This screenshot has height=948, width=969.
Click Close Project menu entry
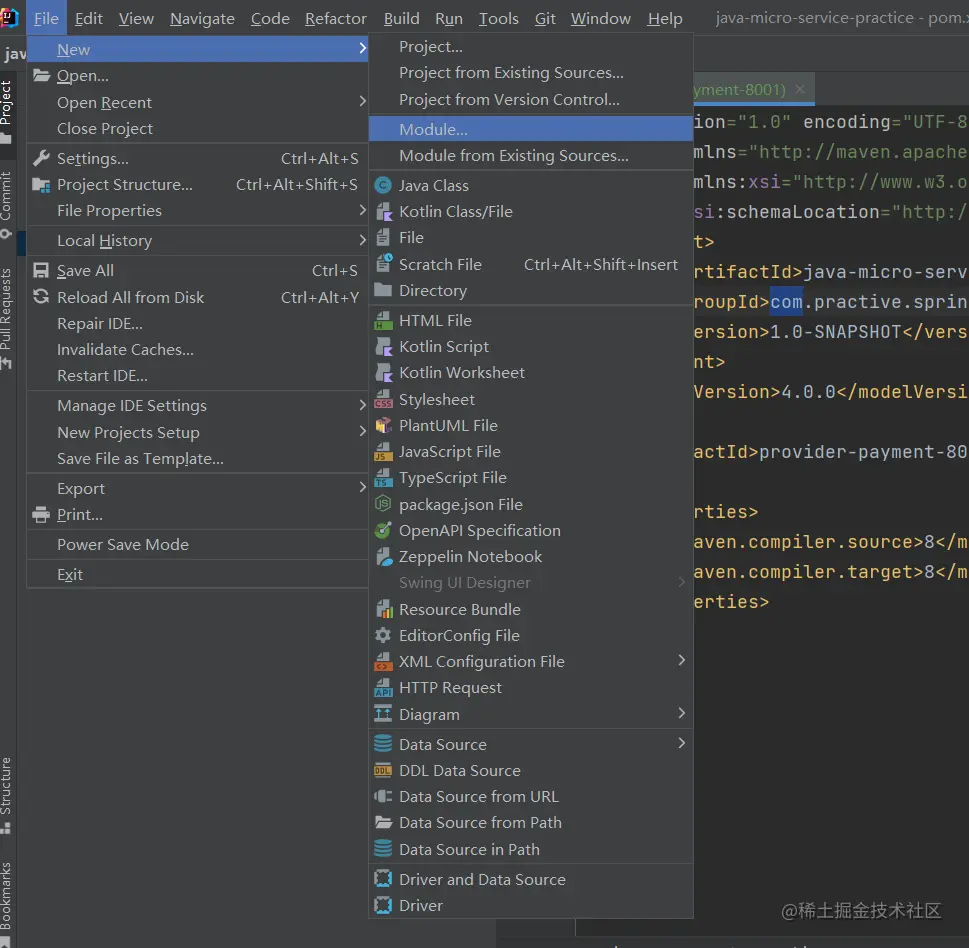point(198,129)
